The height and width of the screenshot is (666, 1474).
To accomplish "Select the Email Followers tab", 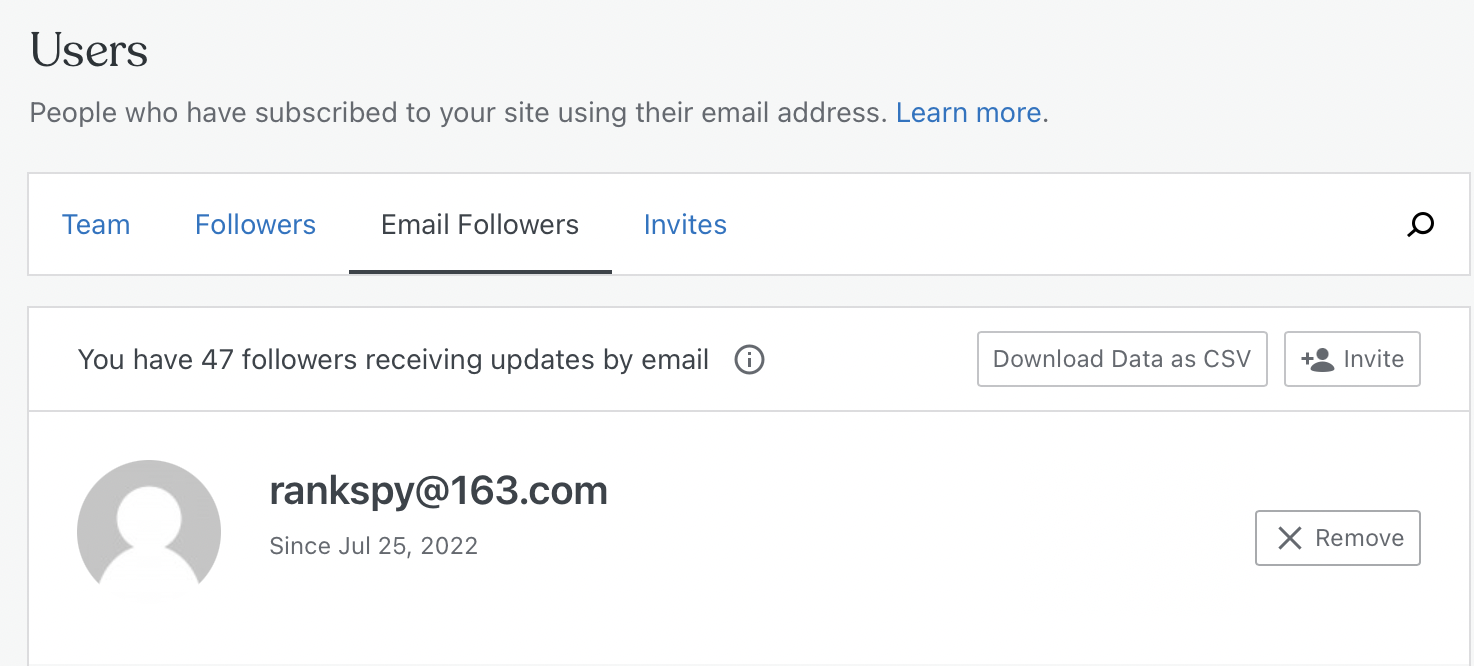I will point(480,225).
